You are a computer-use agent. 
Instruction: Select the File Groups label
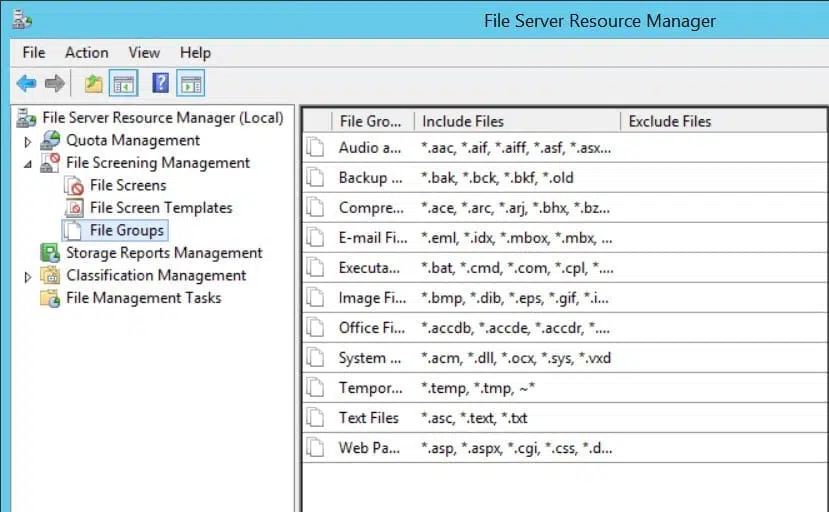coord(127,231)
